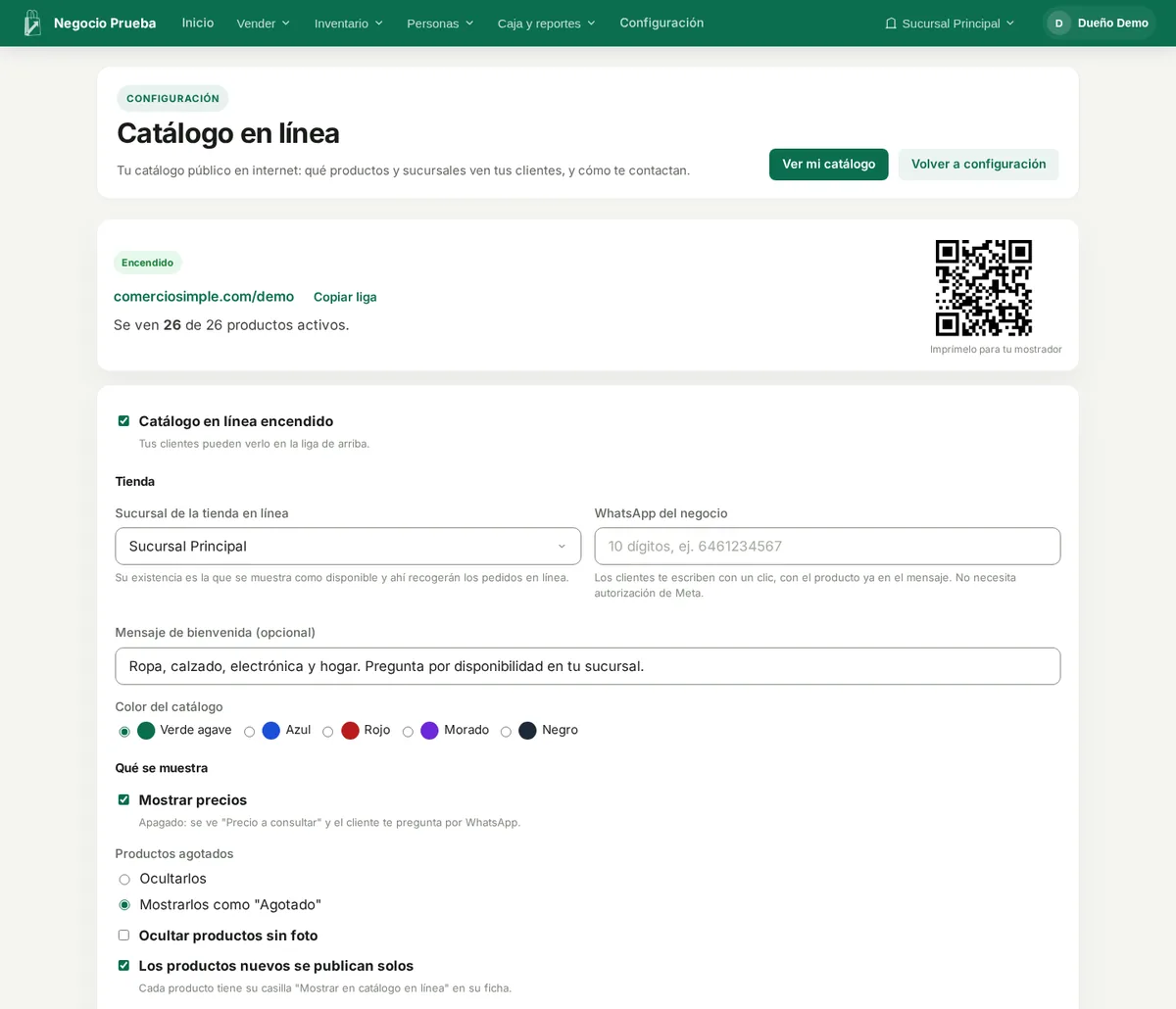
Task: Open the Sucursal Principal branch switcher in header
Action: (950, 24)
